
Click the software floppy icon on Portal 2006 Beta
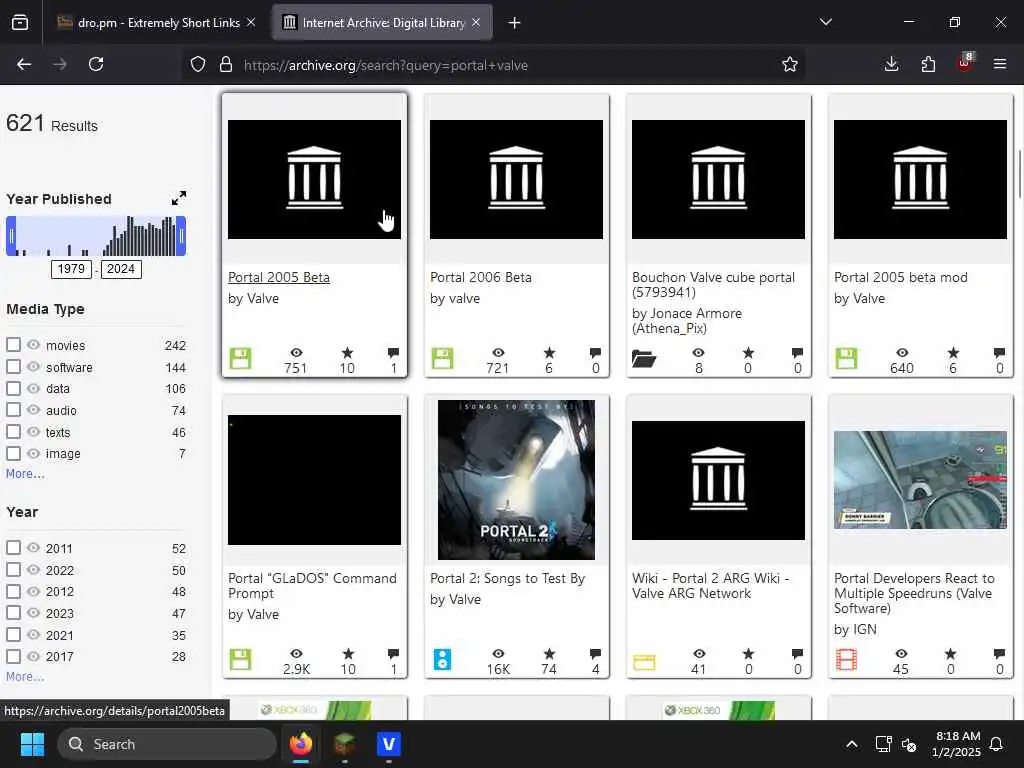tap(442, 359)
